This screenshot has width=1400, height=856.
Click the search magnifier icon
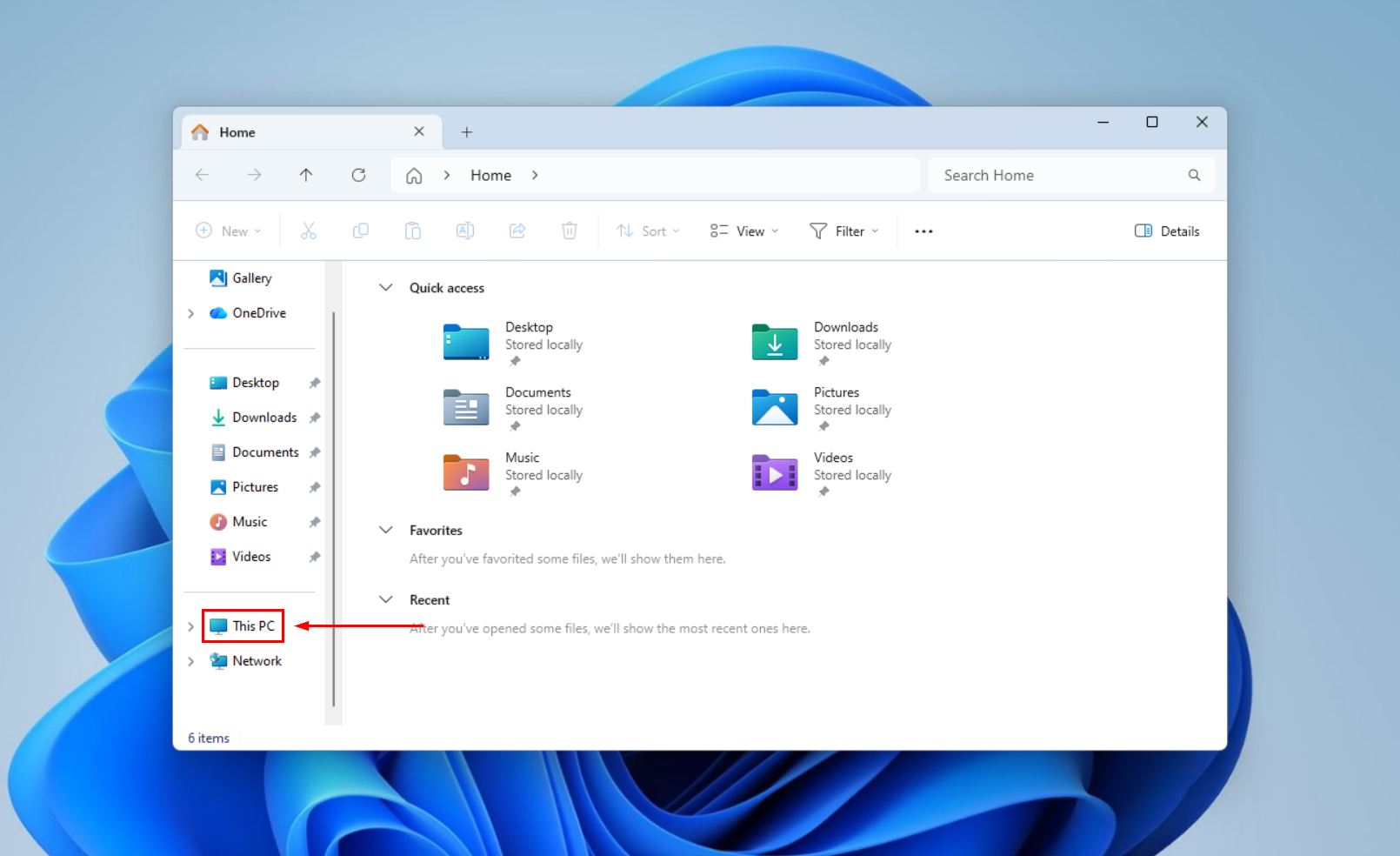1194,175
